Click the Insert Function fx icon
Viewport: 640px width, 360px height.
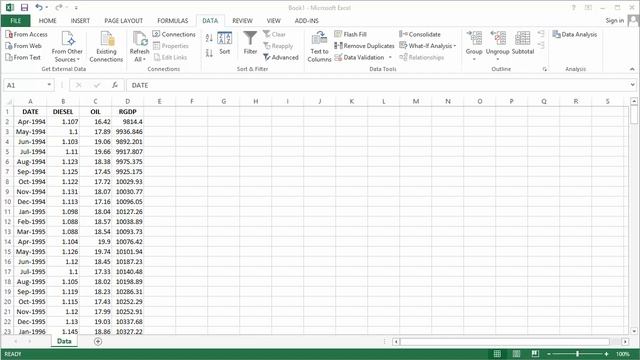(115, 85)
